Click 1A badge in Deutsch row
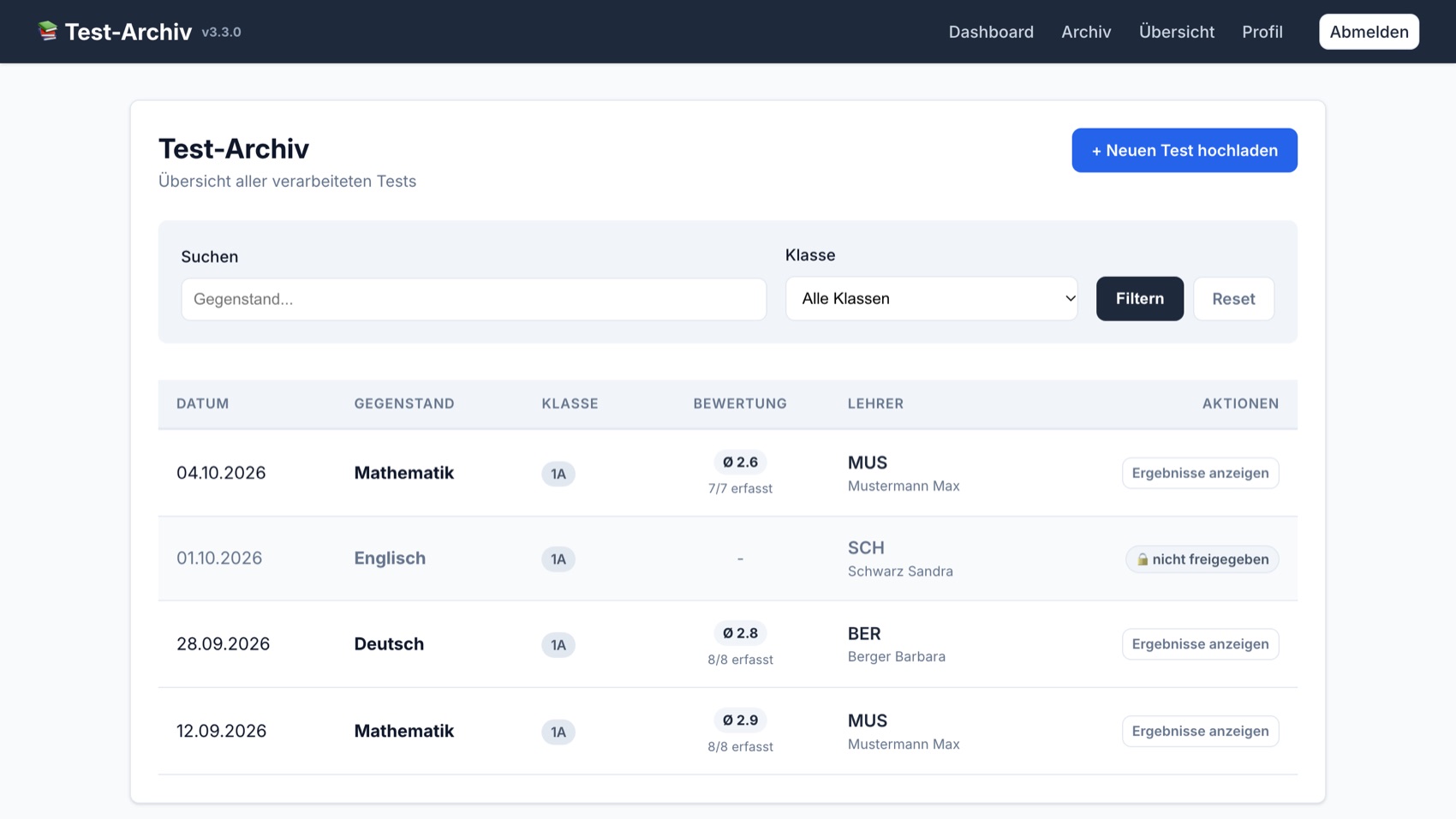The height and width of the screenshot is (819, 1456). click(x=558, y=645)
